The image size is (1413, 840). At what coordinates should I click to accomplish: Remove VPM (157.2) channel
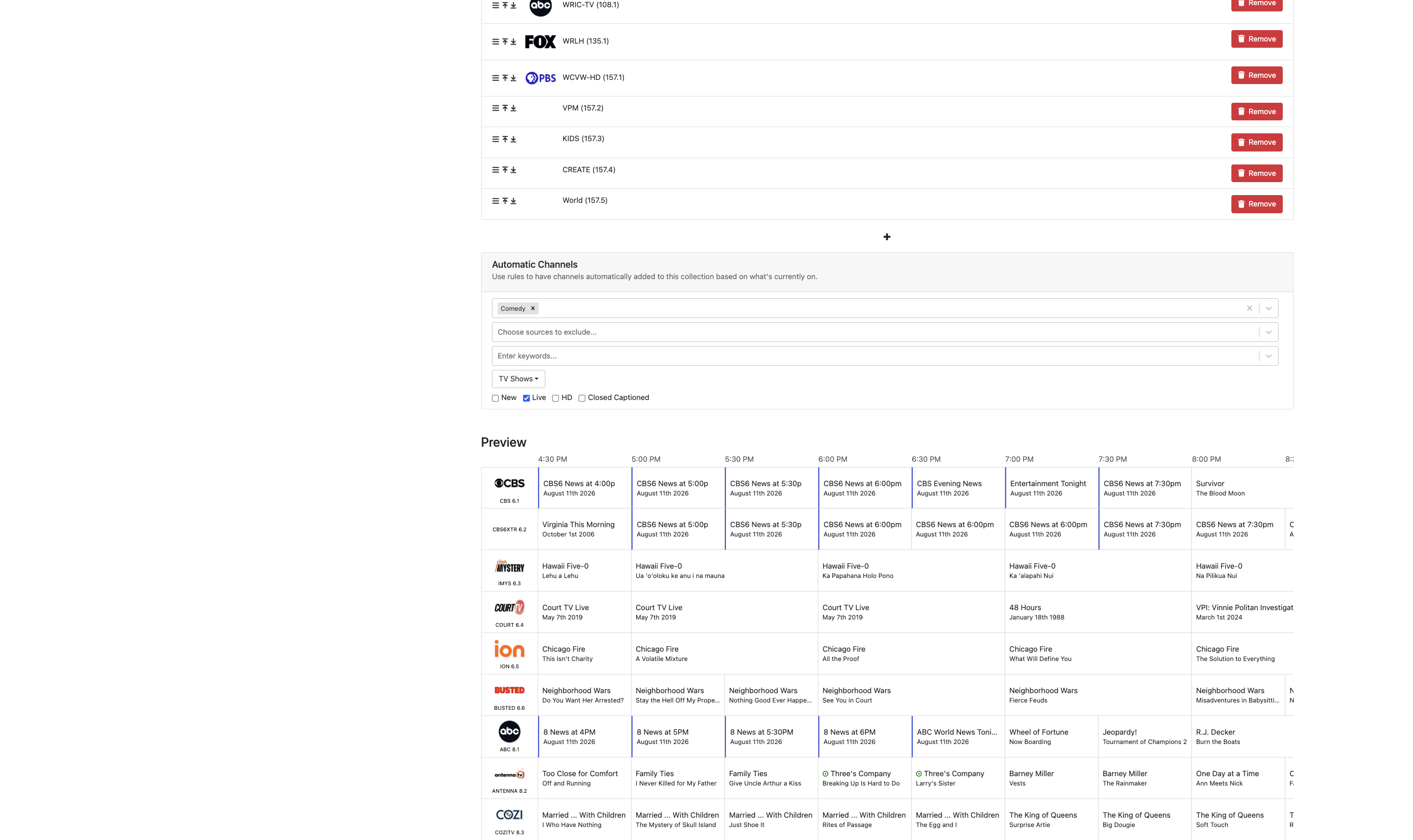click(x=1256, y=112)
